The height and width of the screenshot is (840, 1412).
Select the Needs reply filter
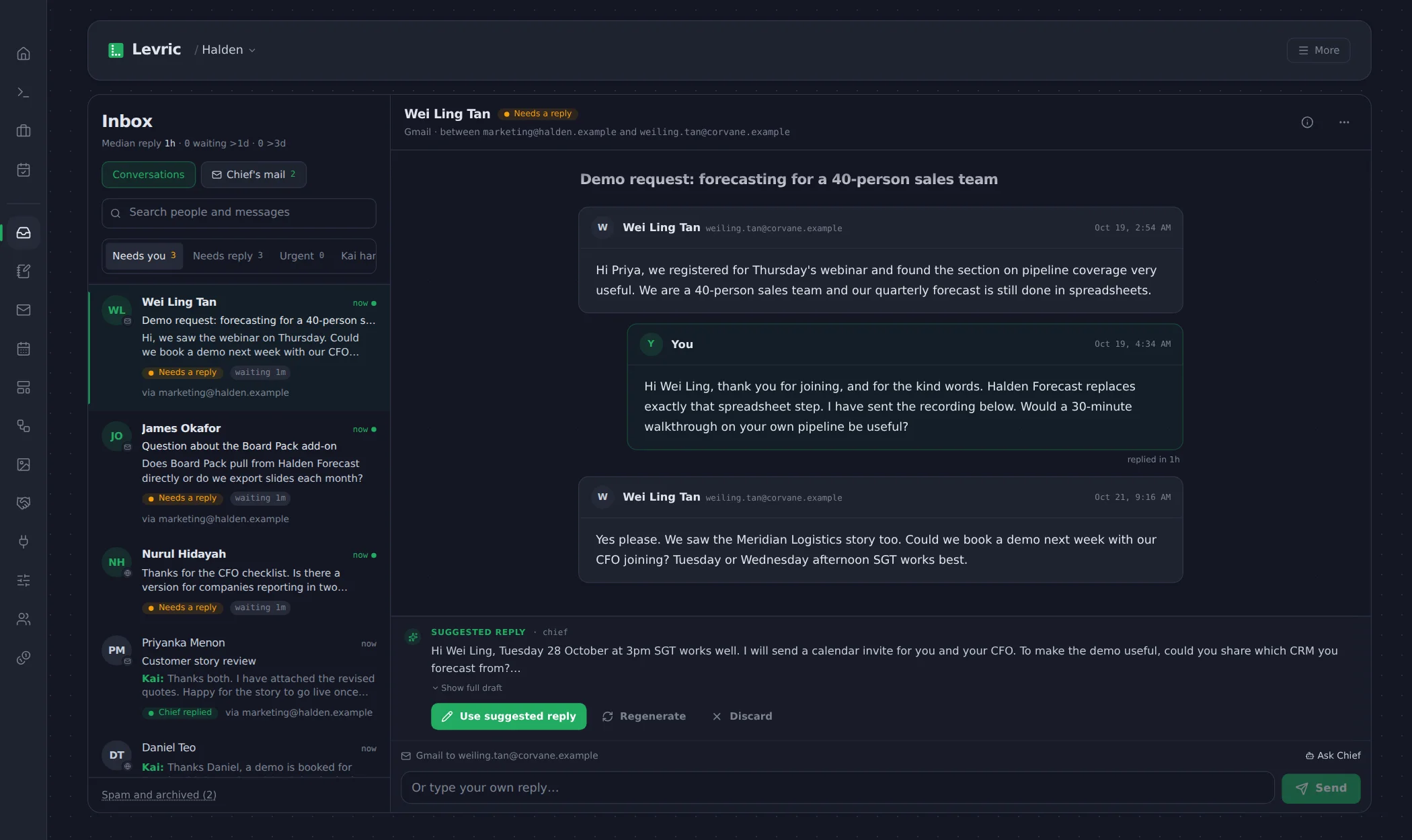(x=227, y=256)
